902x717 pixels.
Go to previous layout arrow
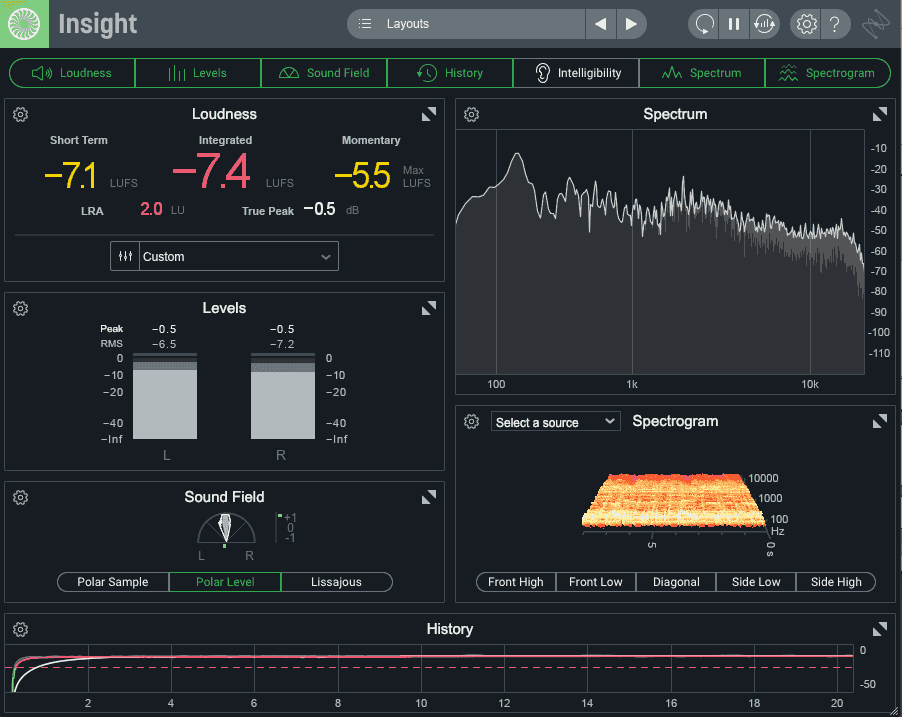pyautogui.click(x=601, y=24)
